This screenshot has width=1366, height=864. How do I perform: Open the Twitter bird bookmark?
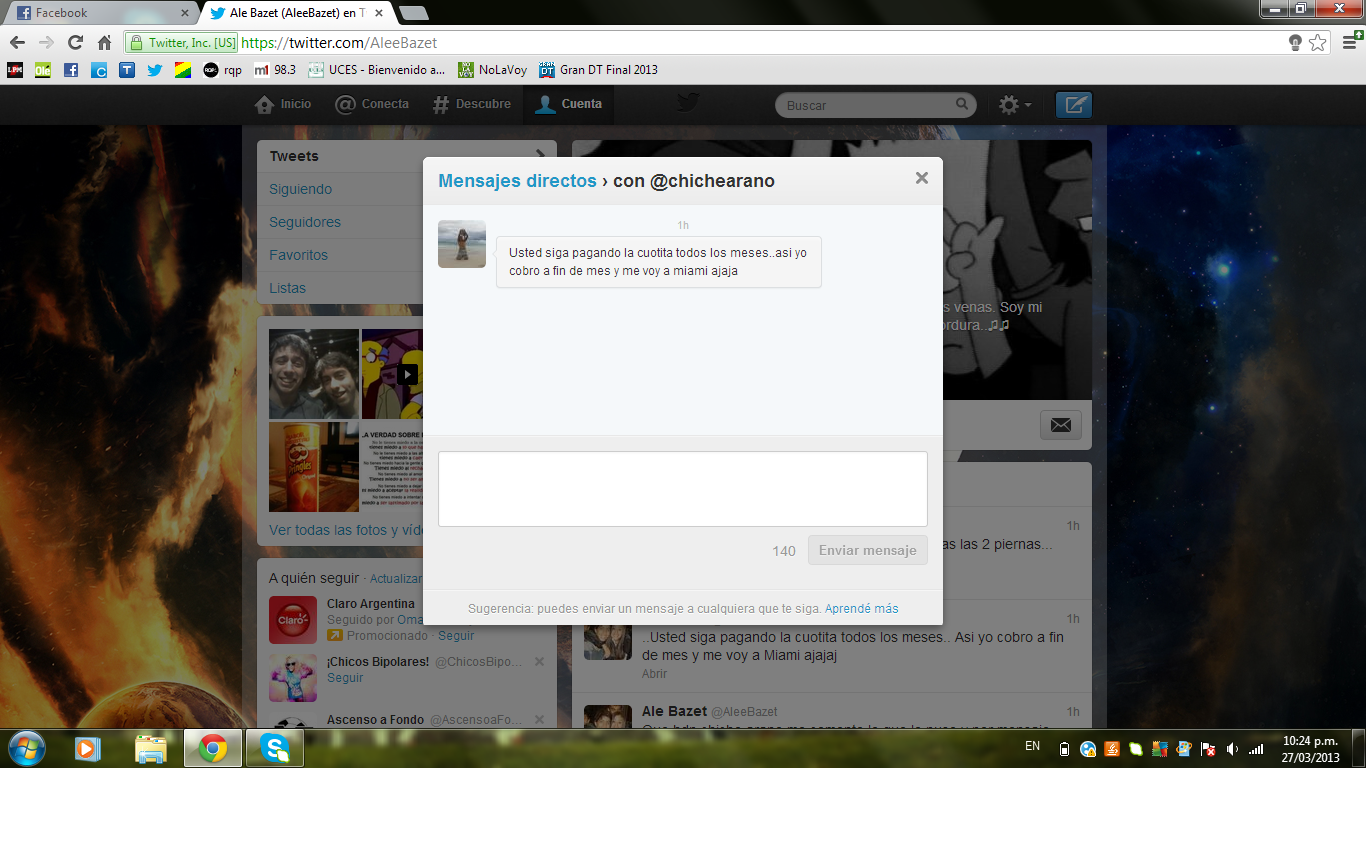pyautogui.click(x=154, y=70)
